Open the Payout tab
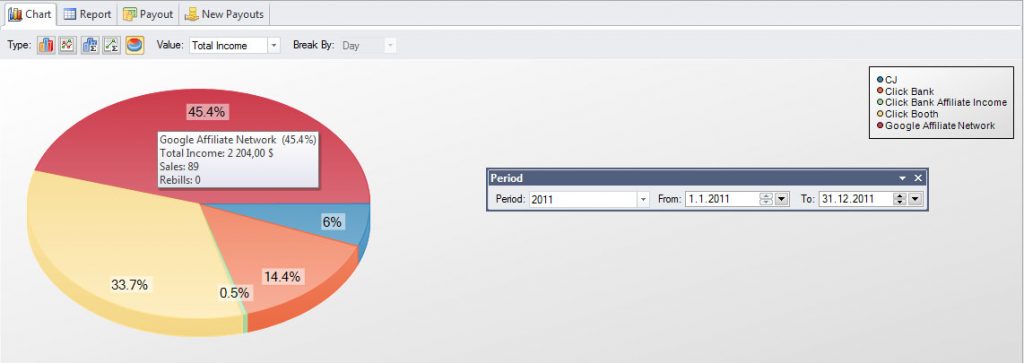This screenshot has height=363, width=1024. 148,14
